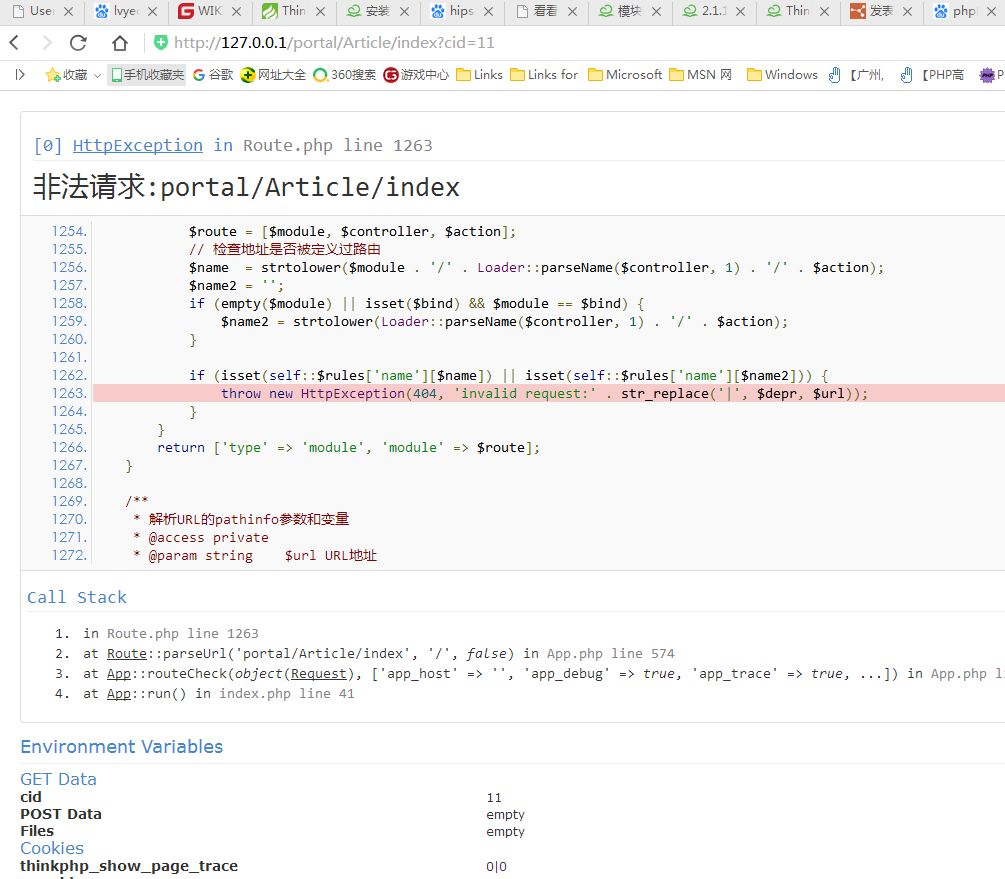
Task: Click the App link in App::run() row
Action: point(119,693)
